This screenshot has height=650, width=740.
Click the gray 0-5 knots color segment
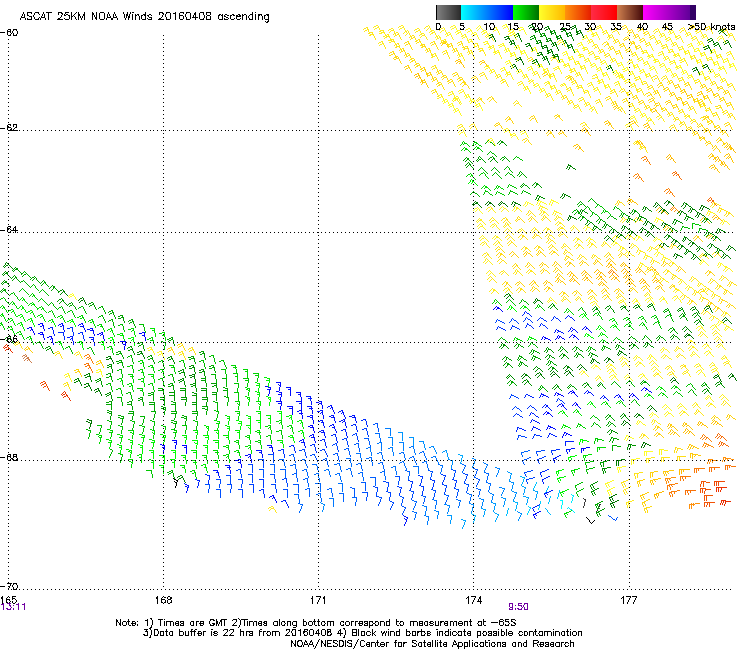[x=448, y=12]
